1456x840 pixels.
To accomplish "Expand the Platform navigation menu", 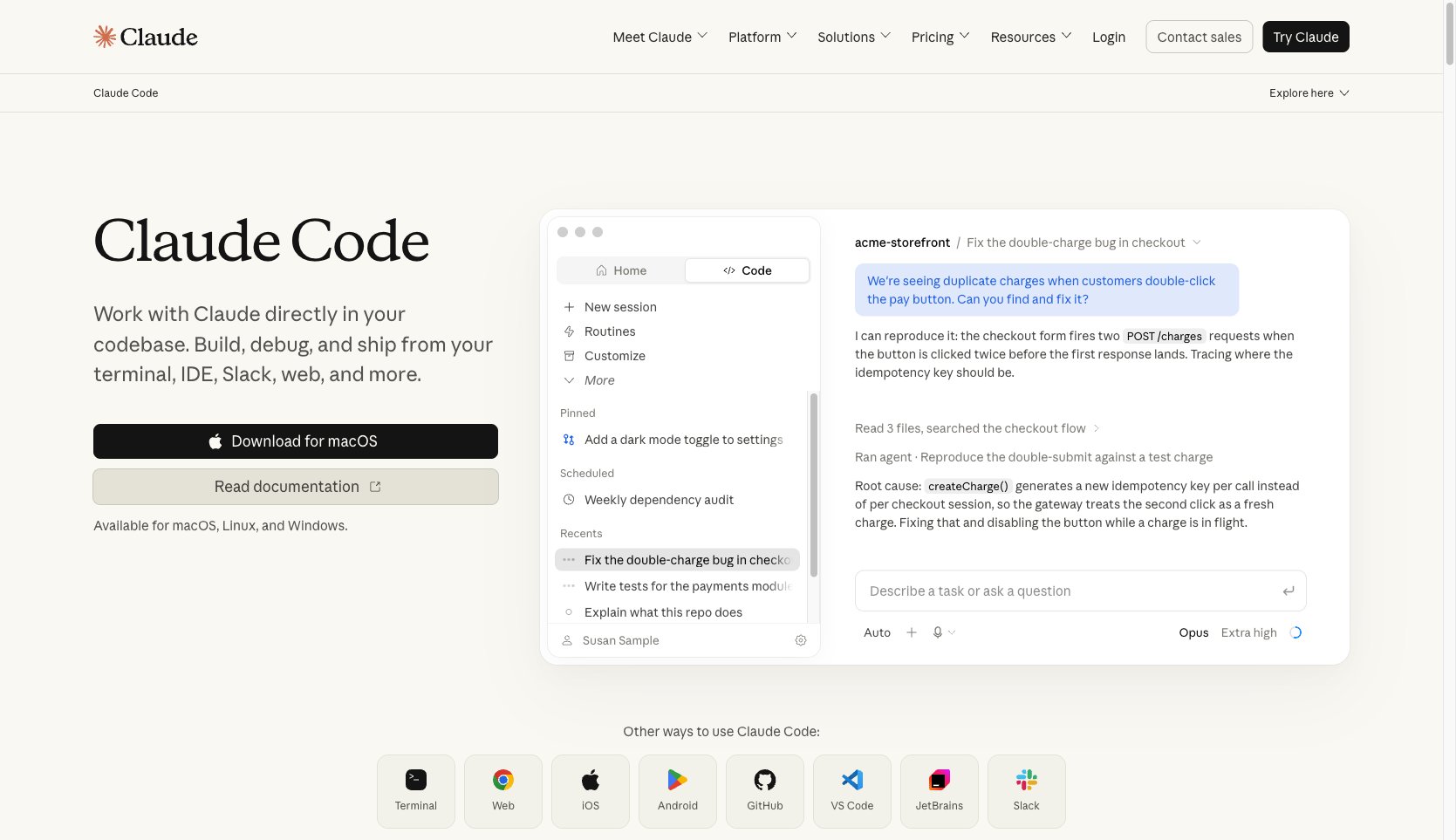I will click(762, 37).
